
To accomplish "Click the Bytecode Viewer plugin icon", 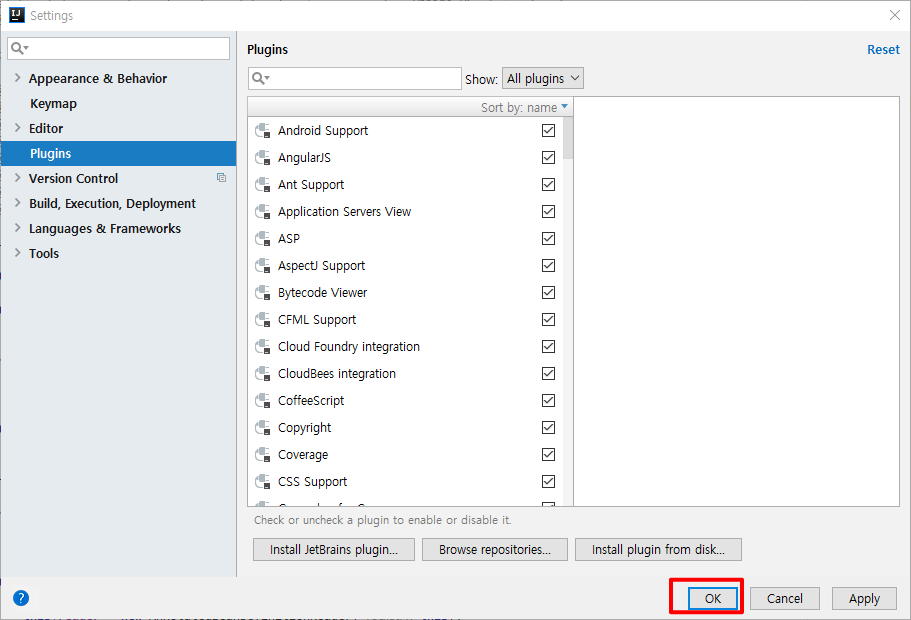I will coord(263,293).
